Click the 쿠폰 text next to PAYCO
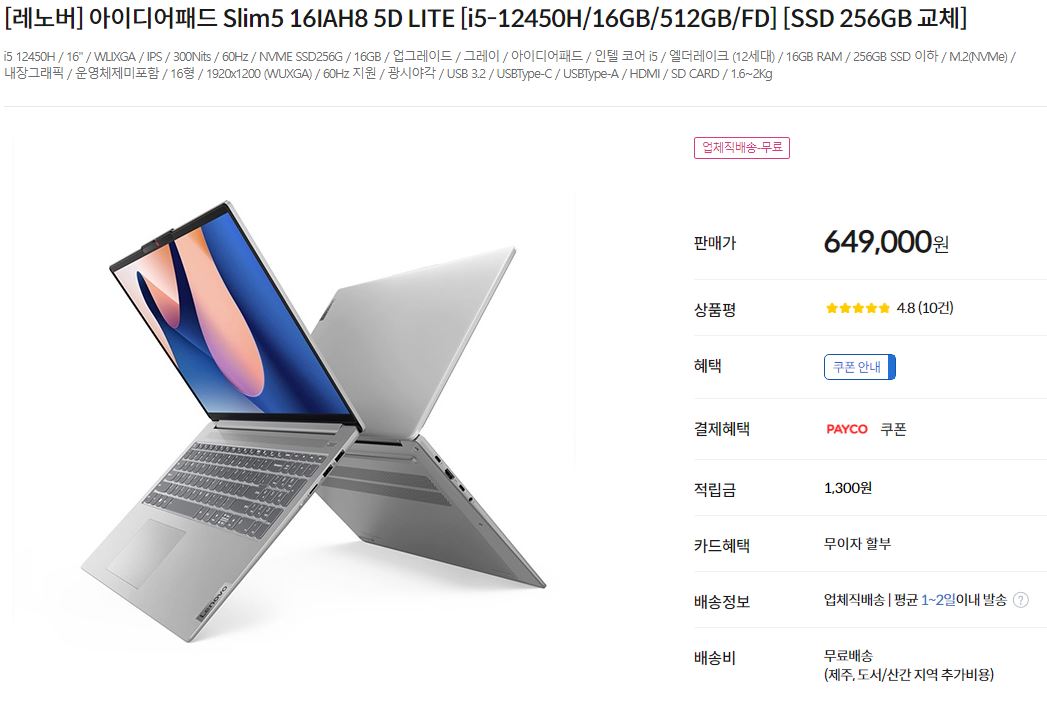The height and width of the screenshot is (702, 1047). tap(893, 429)
